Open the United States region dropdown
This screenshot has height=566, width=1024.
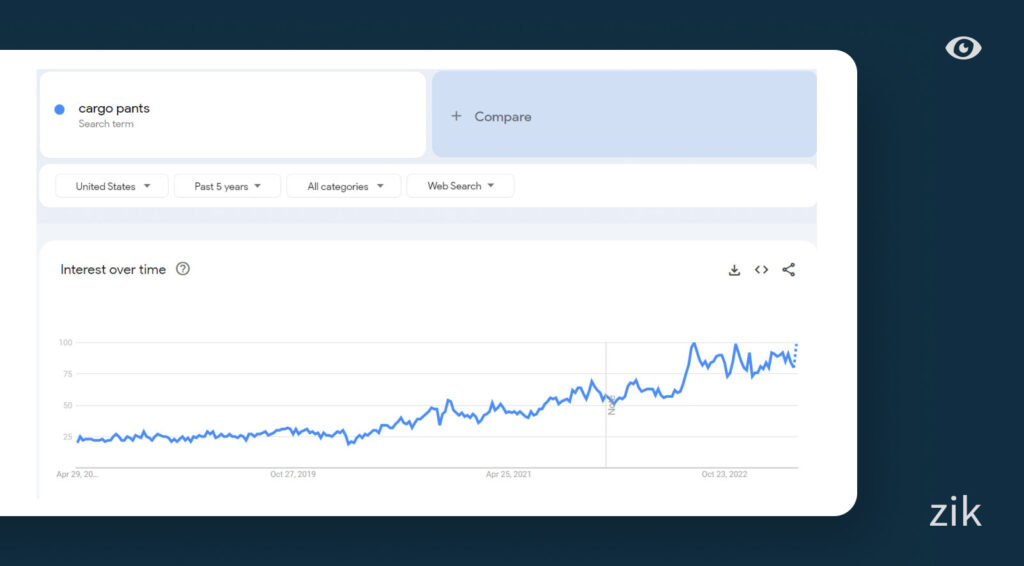pyautogui.click(x=111, y=186)
